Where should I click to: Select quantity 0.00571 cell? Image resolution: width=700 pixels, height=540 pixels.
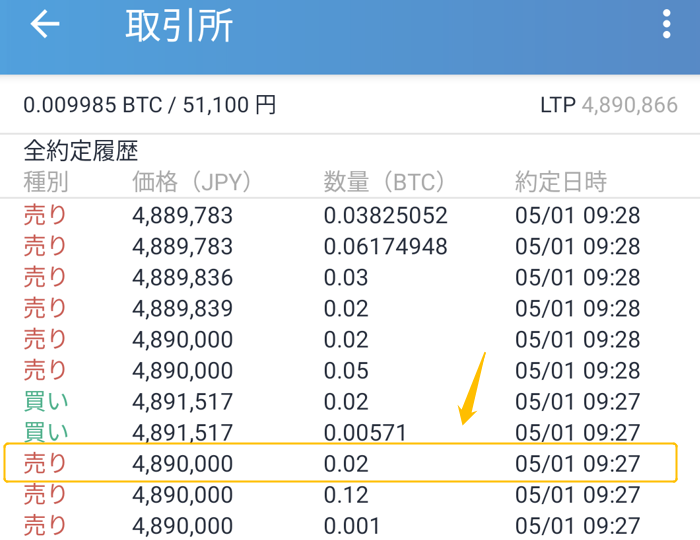coord(365,432)
